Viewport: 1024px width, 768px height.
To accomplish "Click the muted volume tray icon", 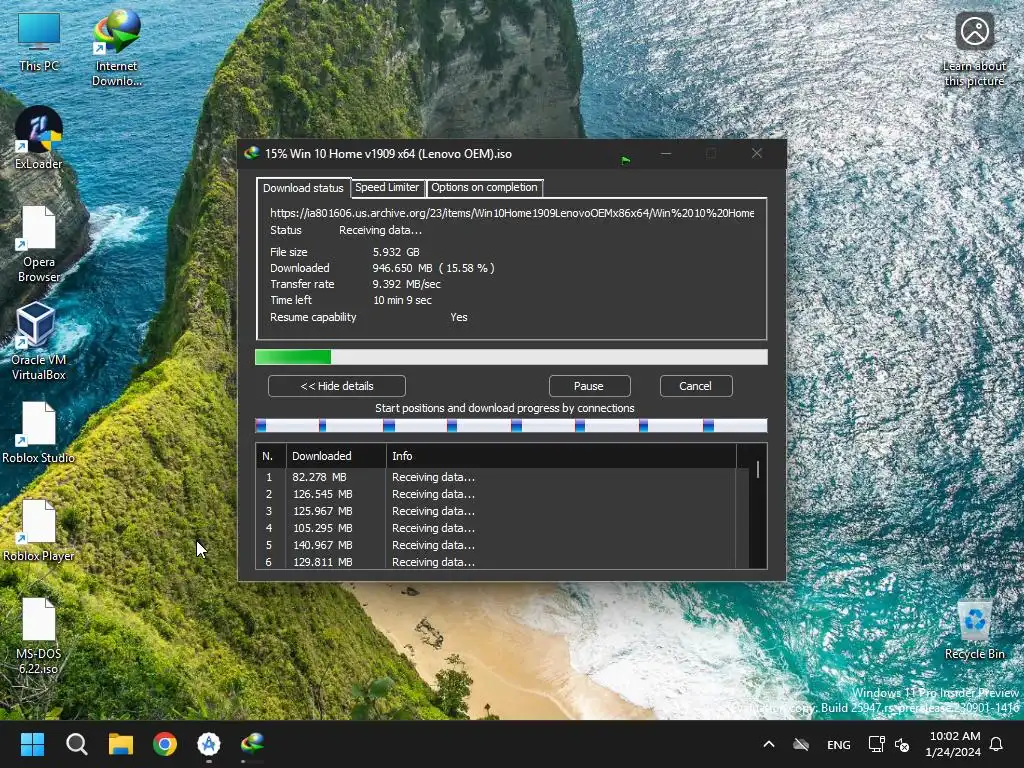I will (x=902, y=744).
